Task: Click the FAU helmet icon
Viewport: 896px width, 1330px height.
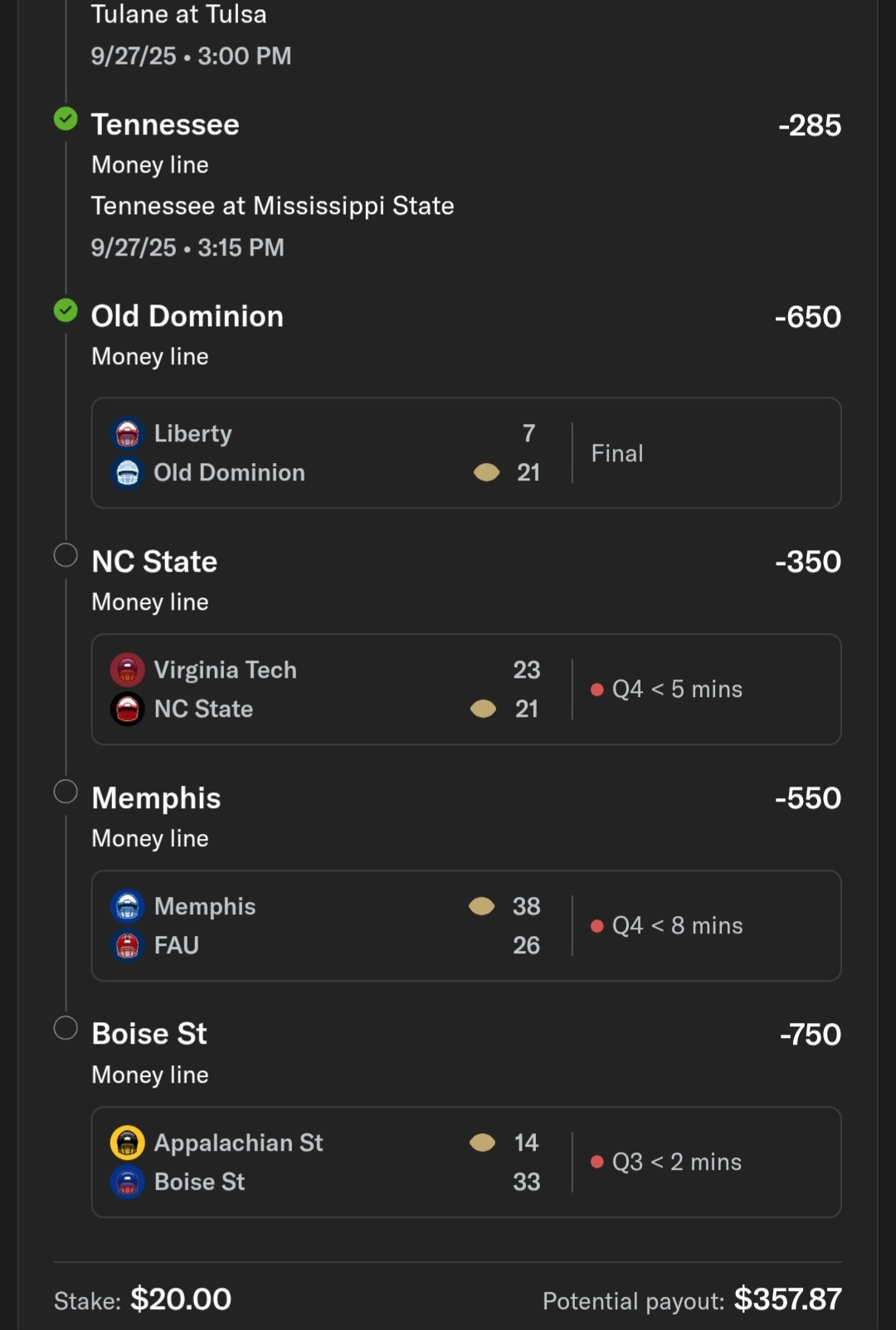Action: point(127,945)
